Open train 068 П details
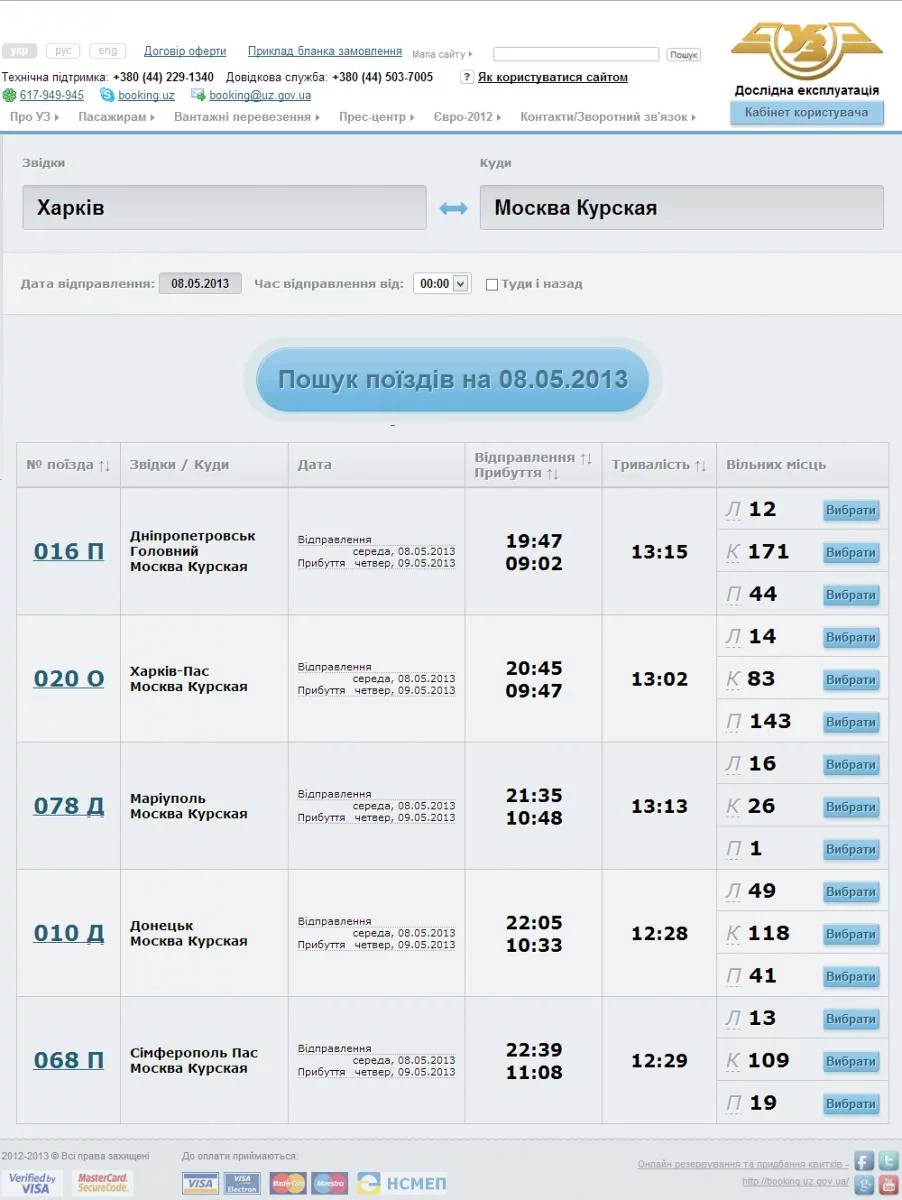Viewport: 902px width, 1200px height. point(69,1060)
